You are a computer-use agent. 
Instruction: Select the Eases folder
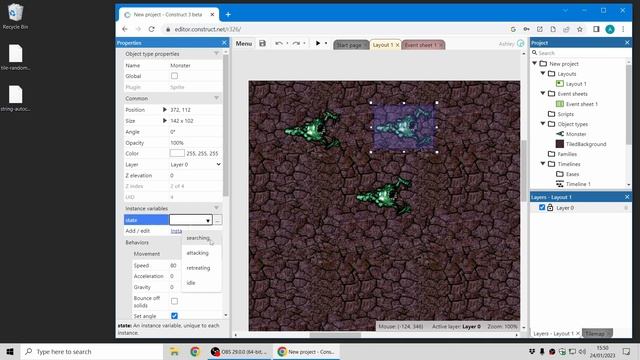tap(572, 174)
